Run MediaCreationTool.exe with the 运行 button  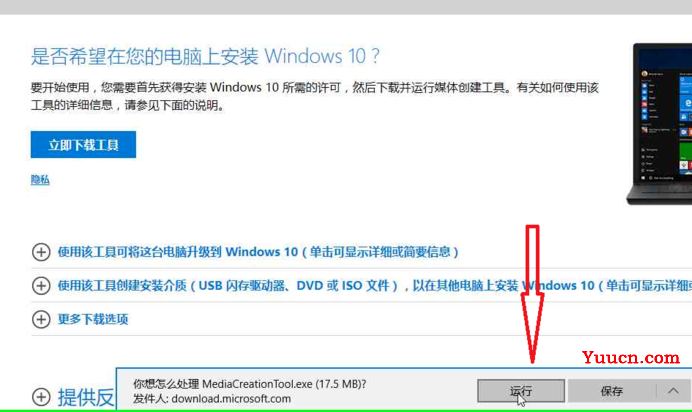click(521, 391)
